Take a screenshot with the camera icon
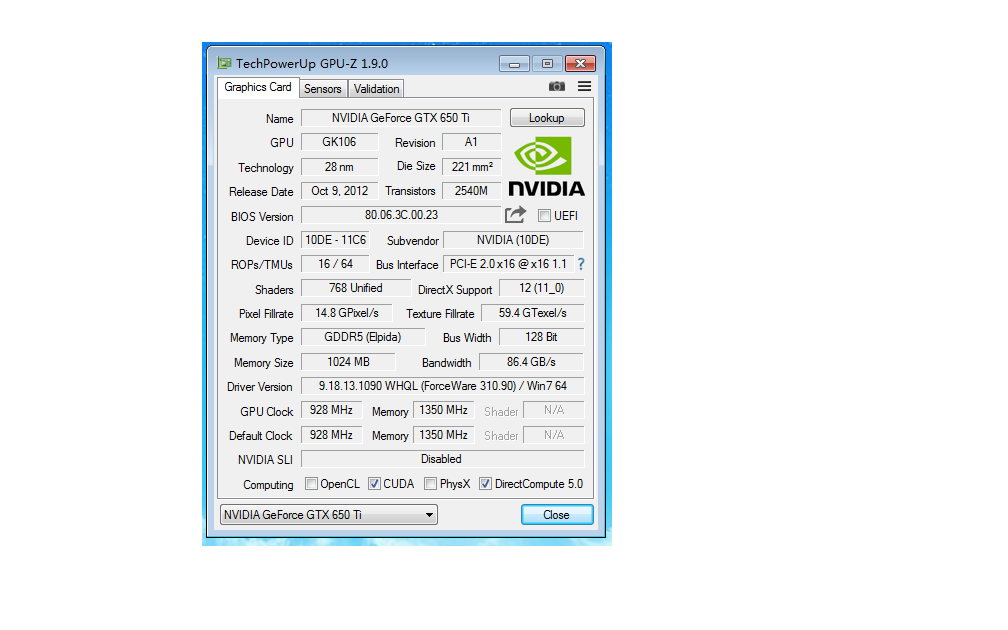 point(557,86)
